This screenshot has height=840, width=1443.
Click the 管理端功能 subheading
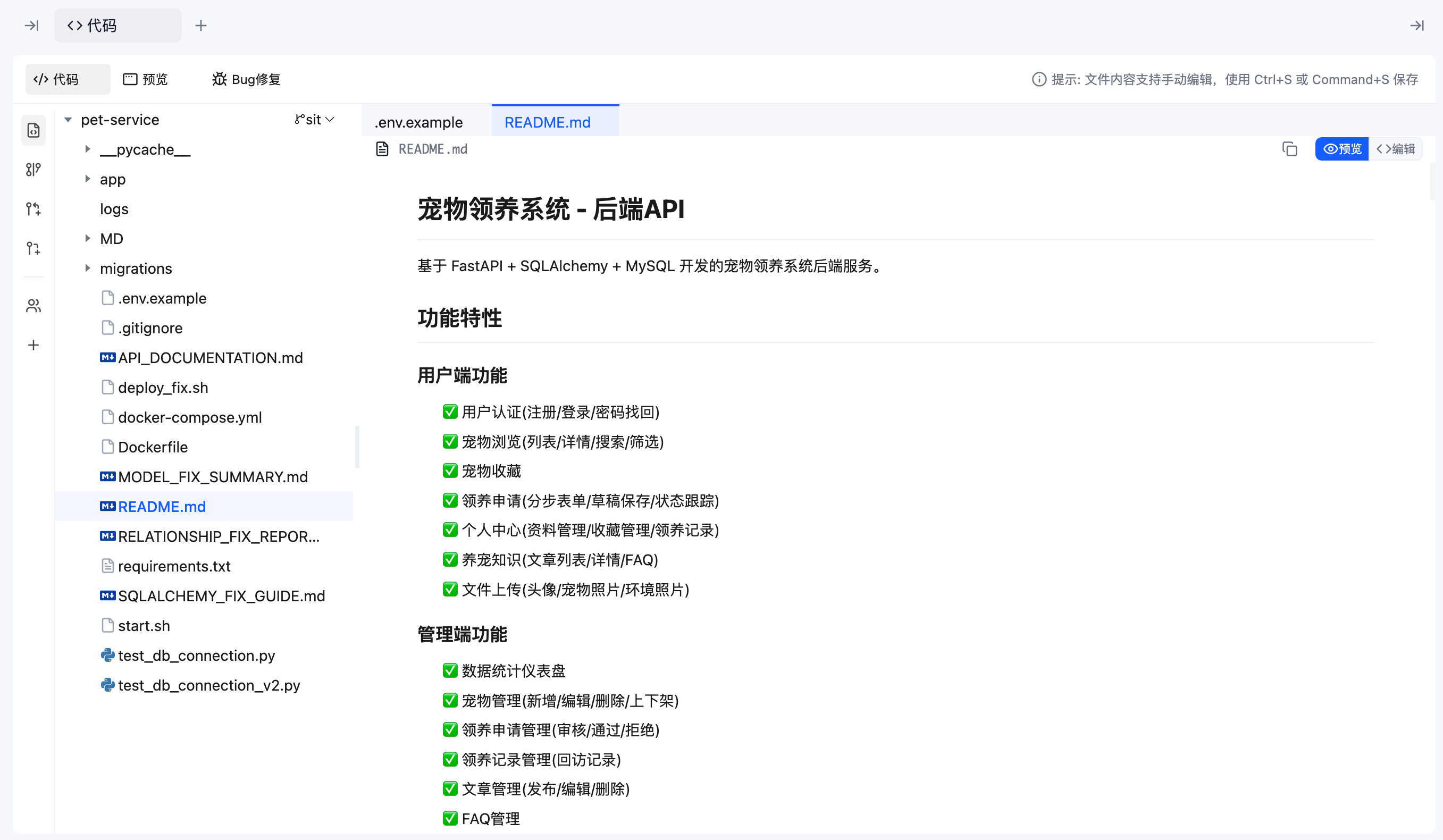pos(462,634)
